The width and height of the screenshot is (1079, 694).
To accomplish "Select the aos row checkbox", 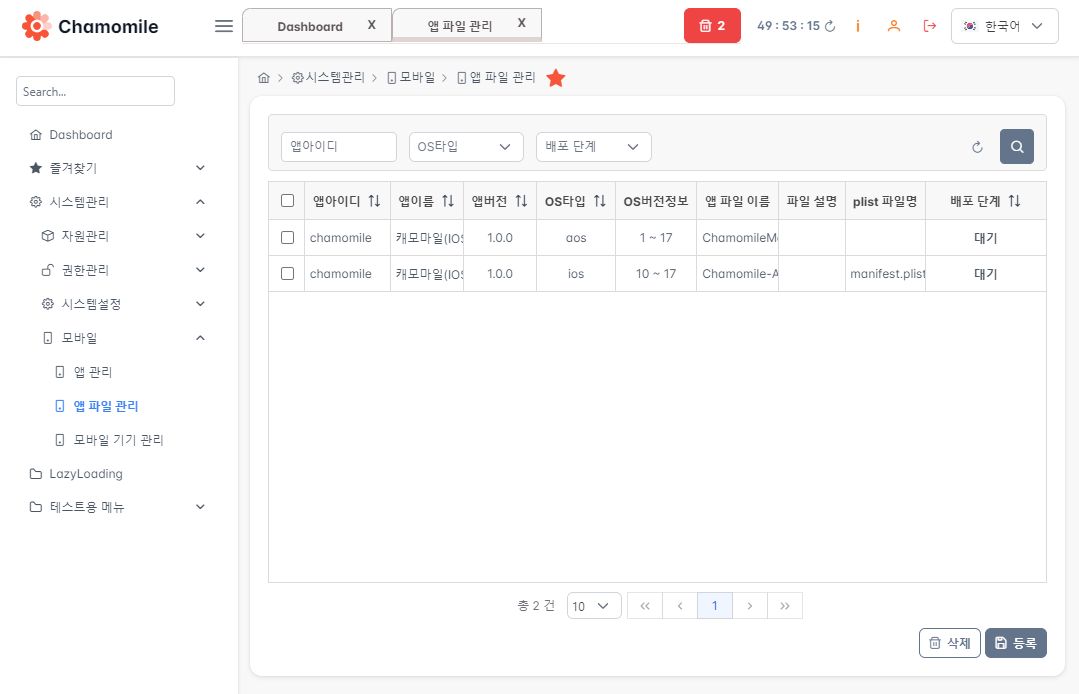I will tap(288, 238).
